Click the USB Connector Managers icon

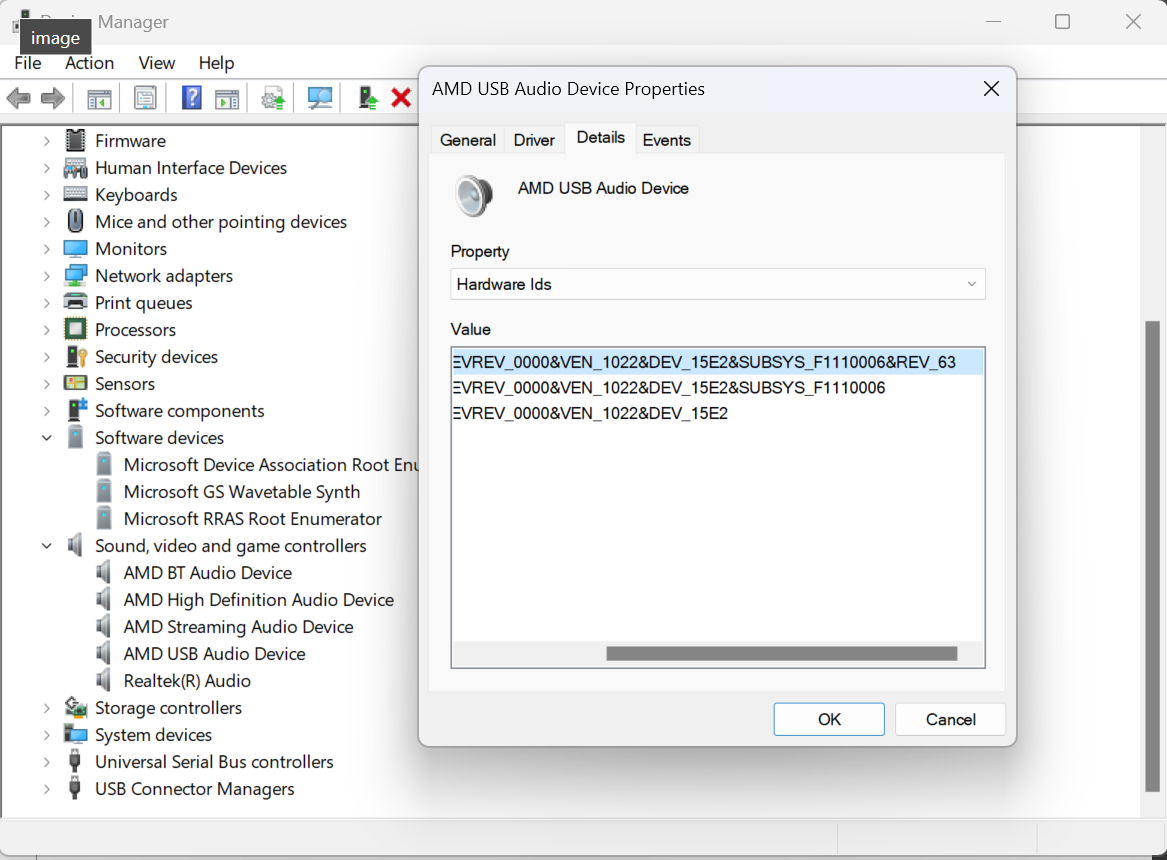tap(74, 788)
